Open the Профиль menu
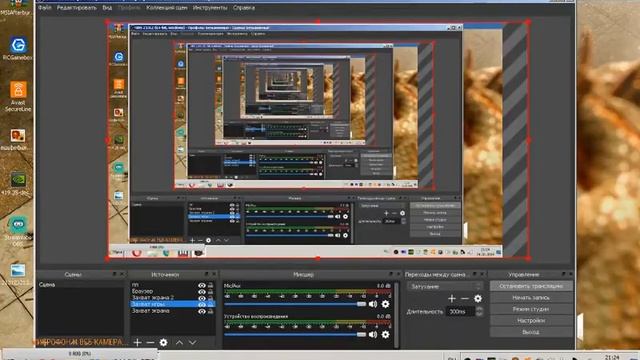 tap(129, 8)
